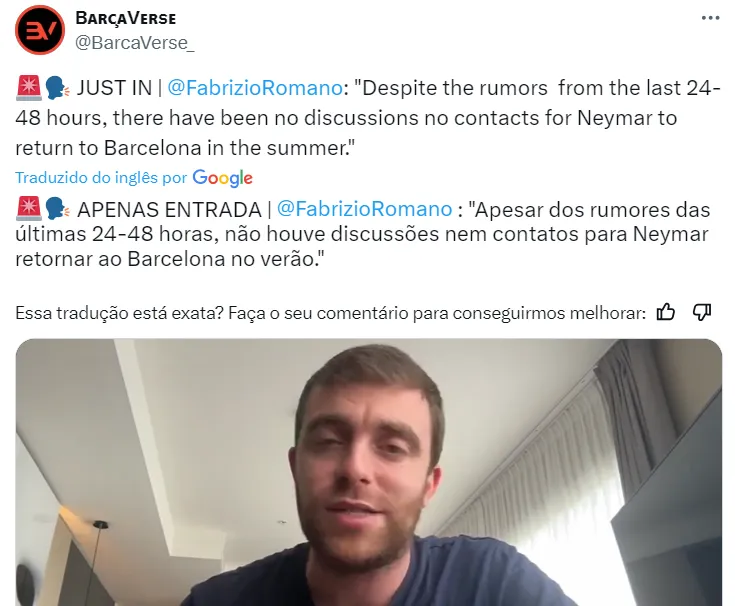Viewport: 735px width, 606px height.
Task: Open the BarçaVerse profile avatar
Action: 40,30
